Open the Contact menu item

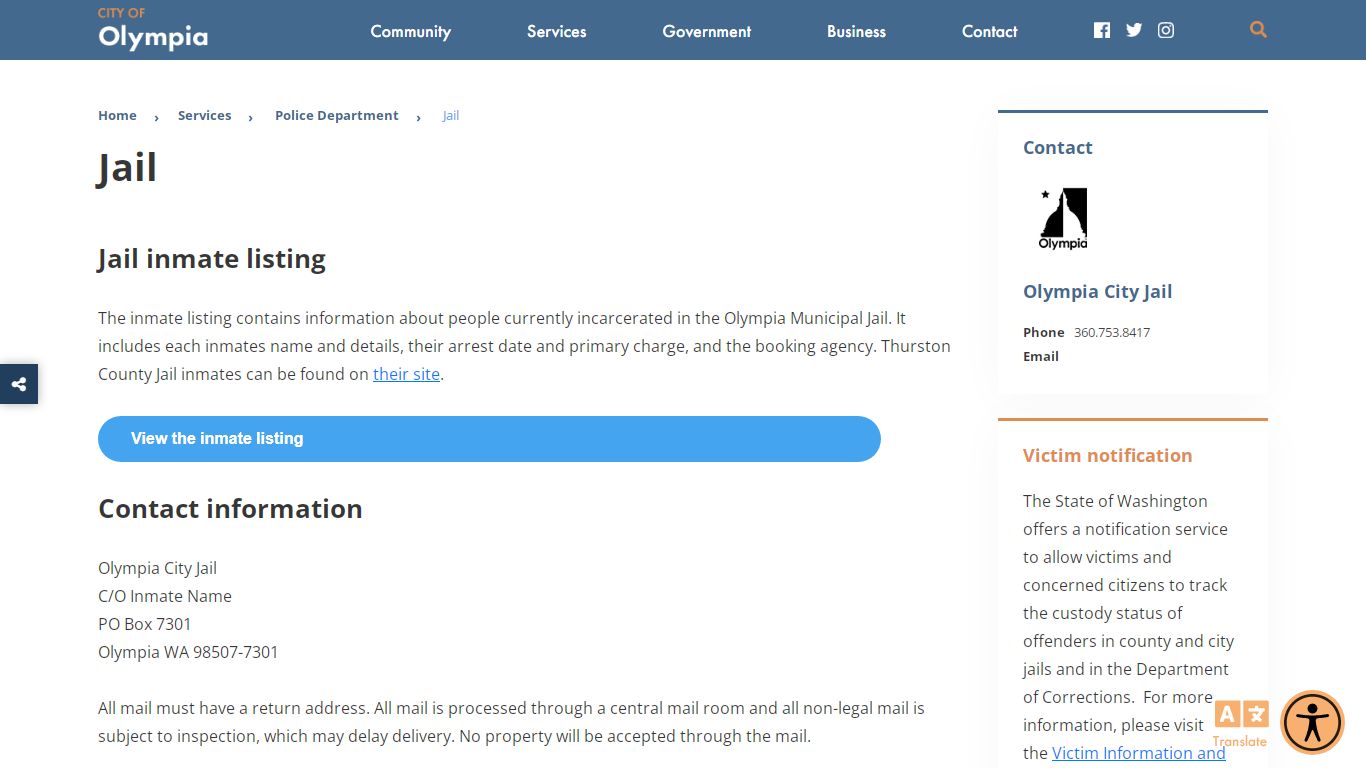tap(990, 31)
